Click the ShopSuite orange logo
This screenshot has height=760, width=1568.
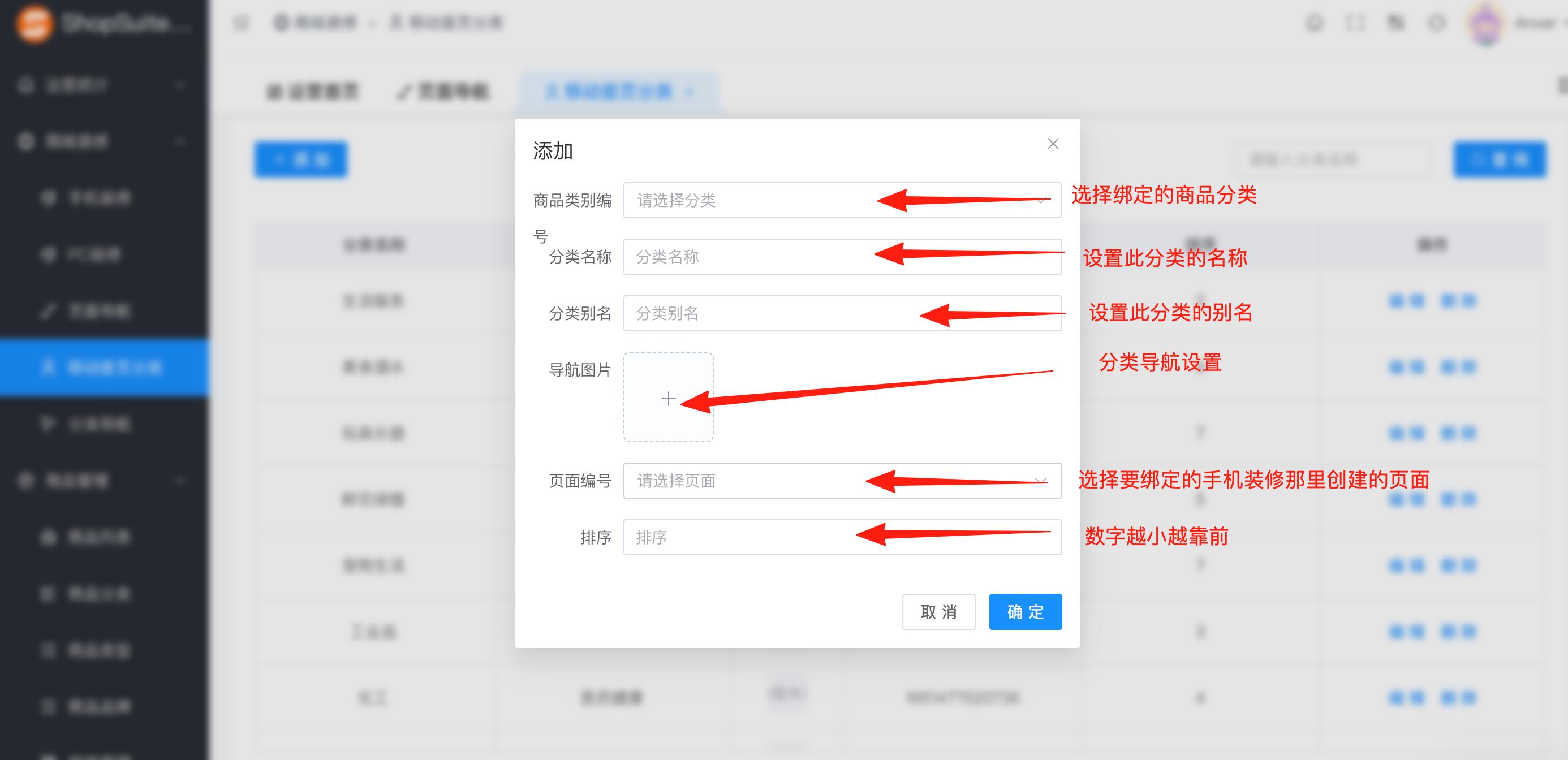(x=34, y=24)
